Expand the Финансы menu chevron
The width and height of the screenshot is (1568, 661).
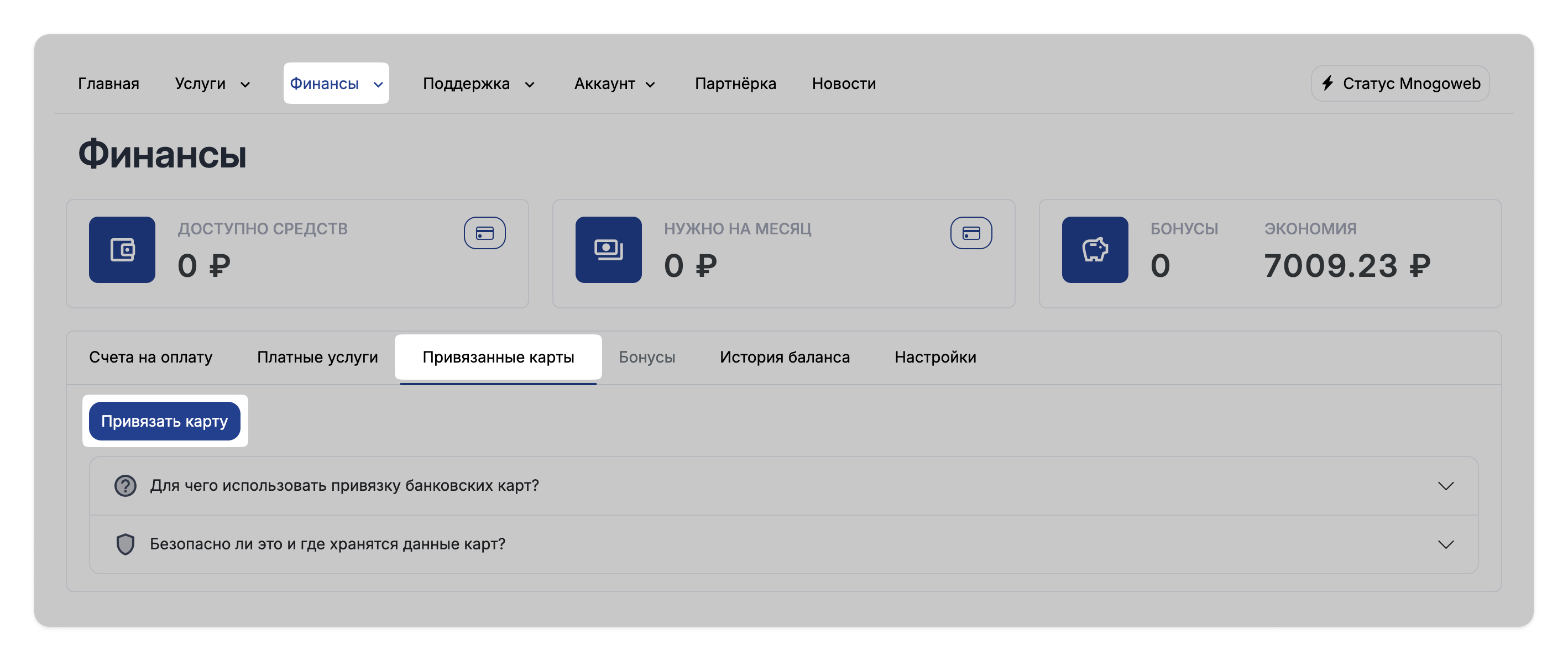coord(378,85)
